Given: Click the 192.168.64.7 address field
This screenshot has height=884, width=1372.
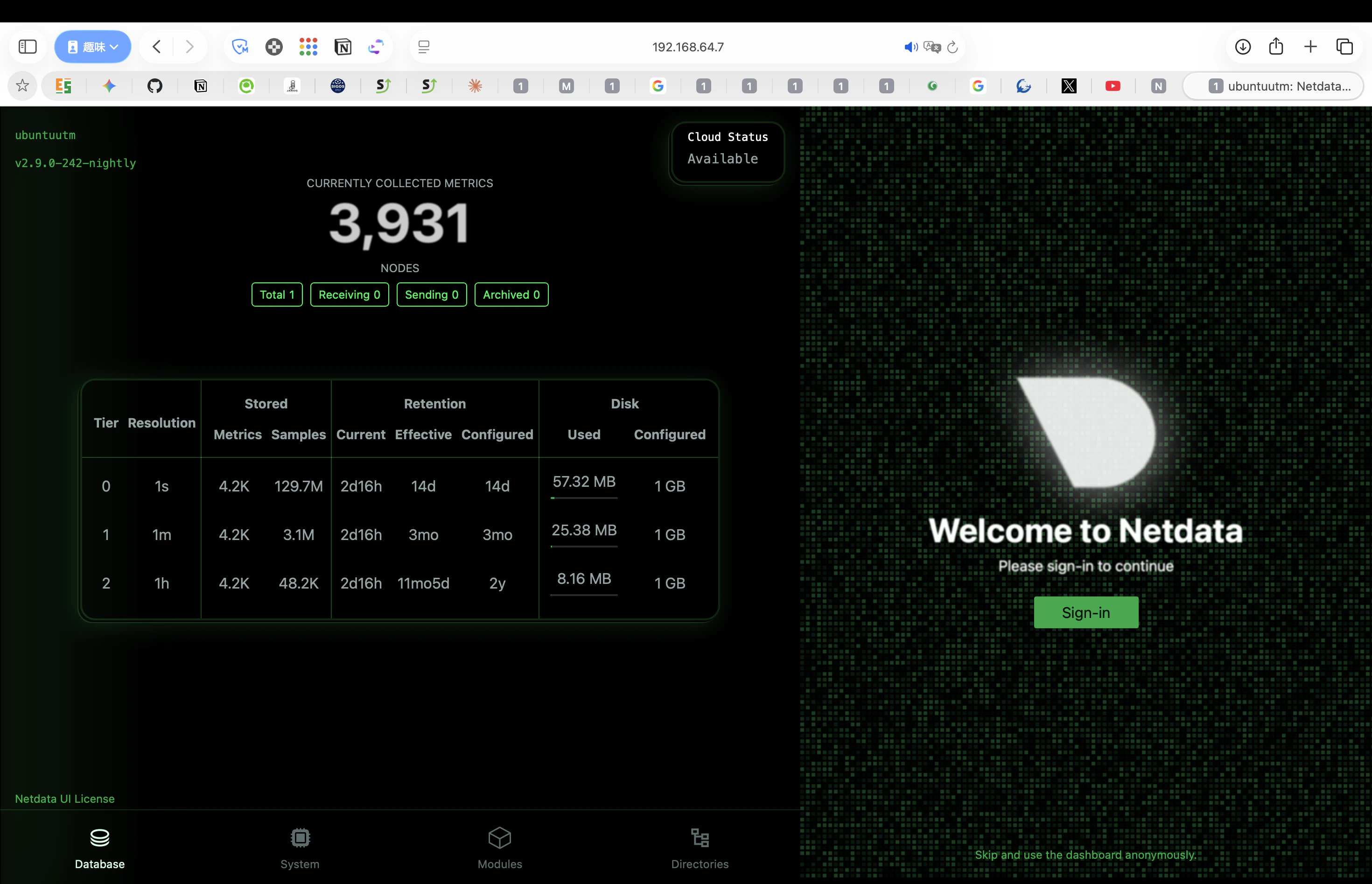Looking at the screenshot, I should 687,47.
